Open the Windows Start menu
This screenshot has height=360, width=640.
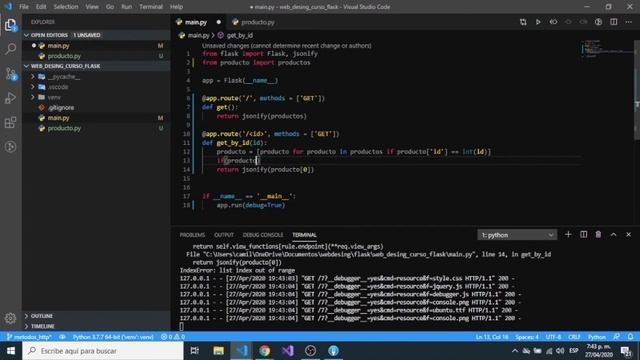(x=11, y=351)
